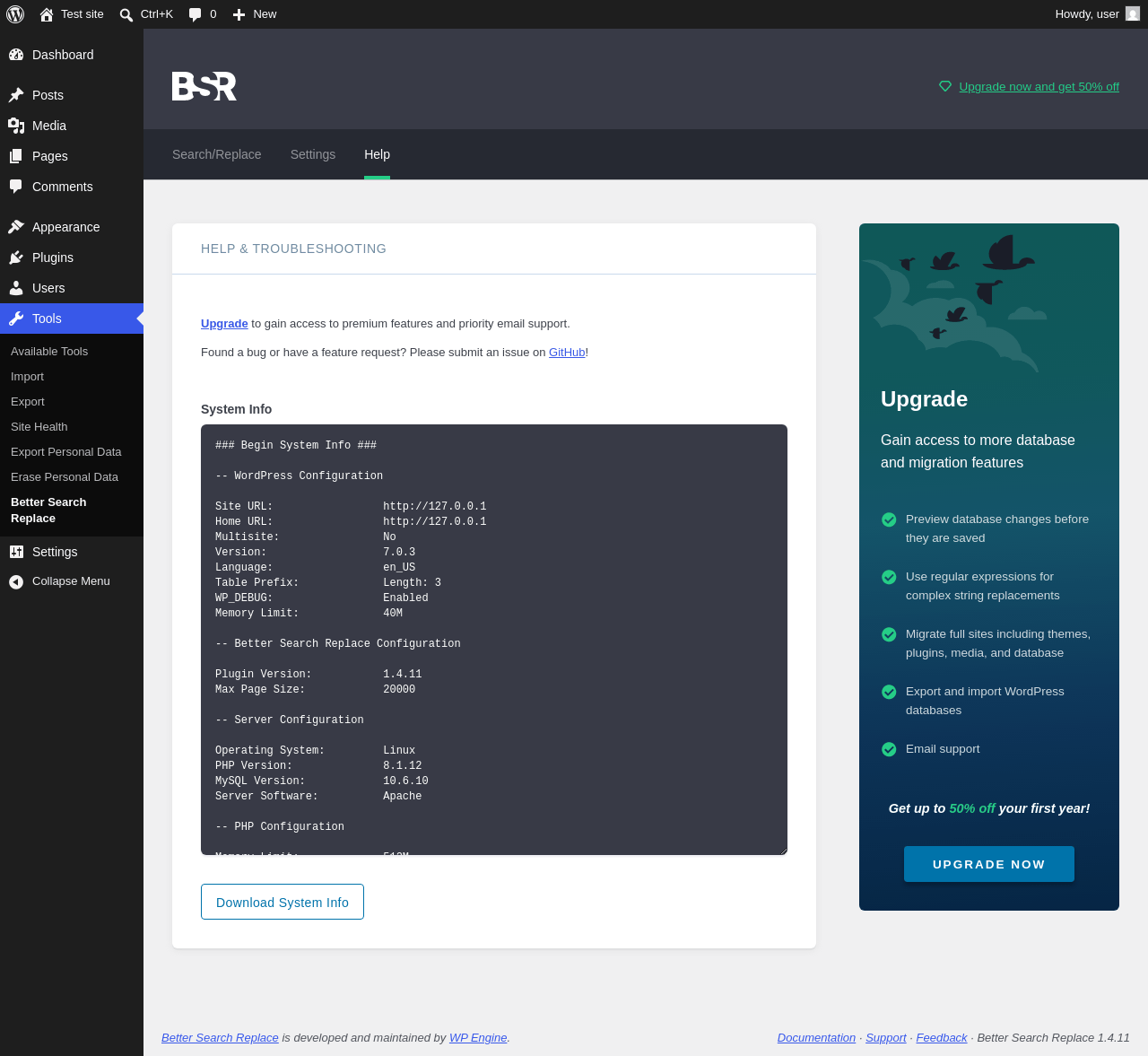The height and width of the screenshot is (1056, 1148).
Task: Click the diamond icon beside upgrade offer
Action: tap(945, 87)
